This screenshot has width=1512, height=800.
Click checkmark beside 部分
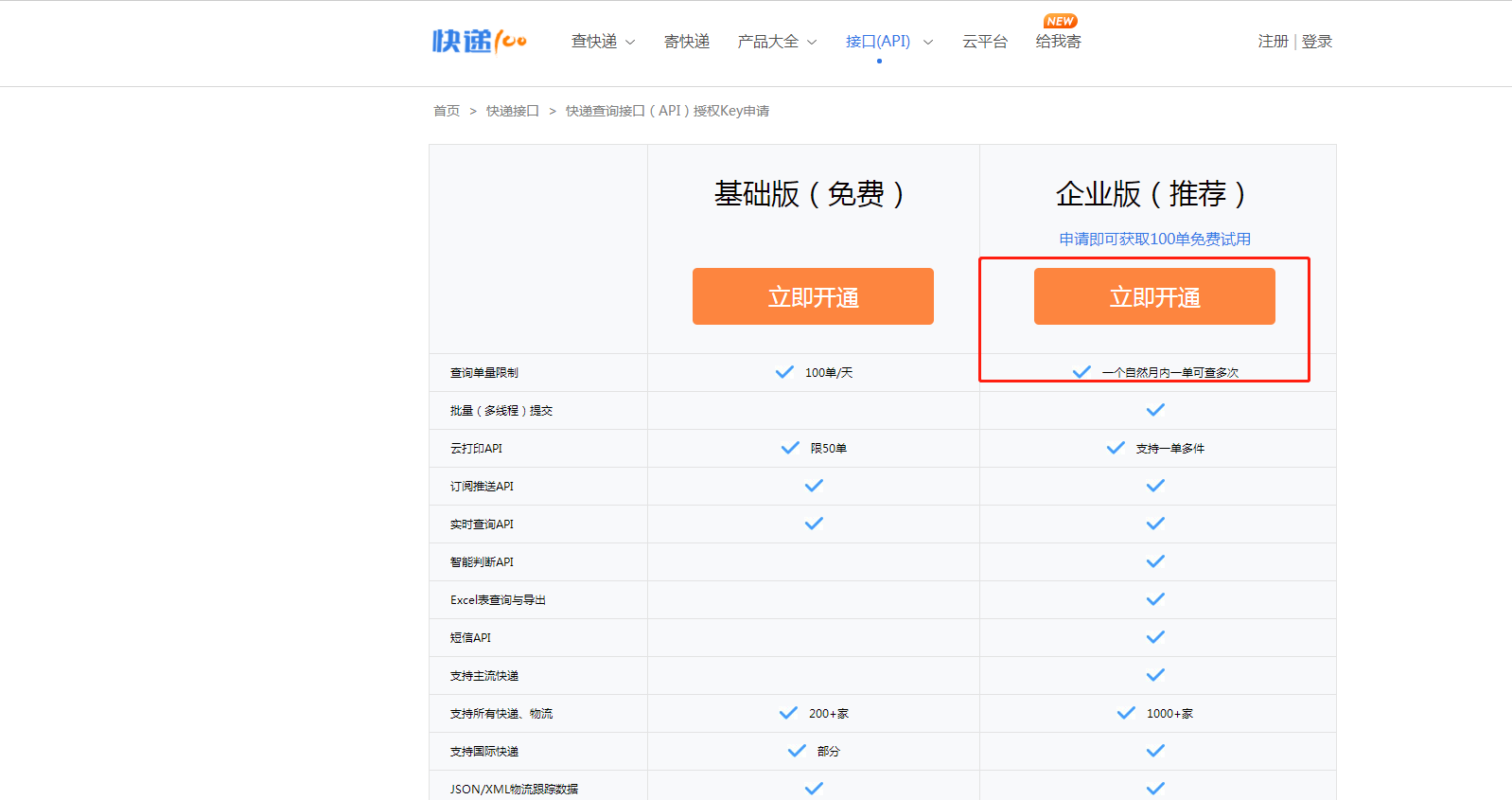pos(797,751)
